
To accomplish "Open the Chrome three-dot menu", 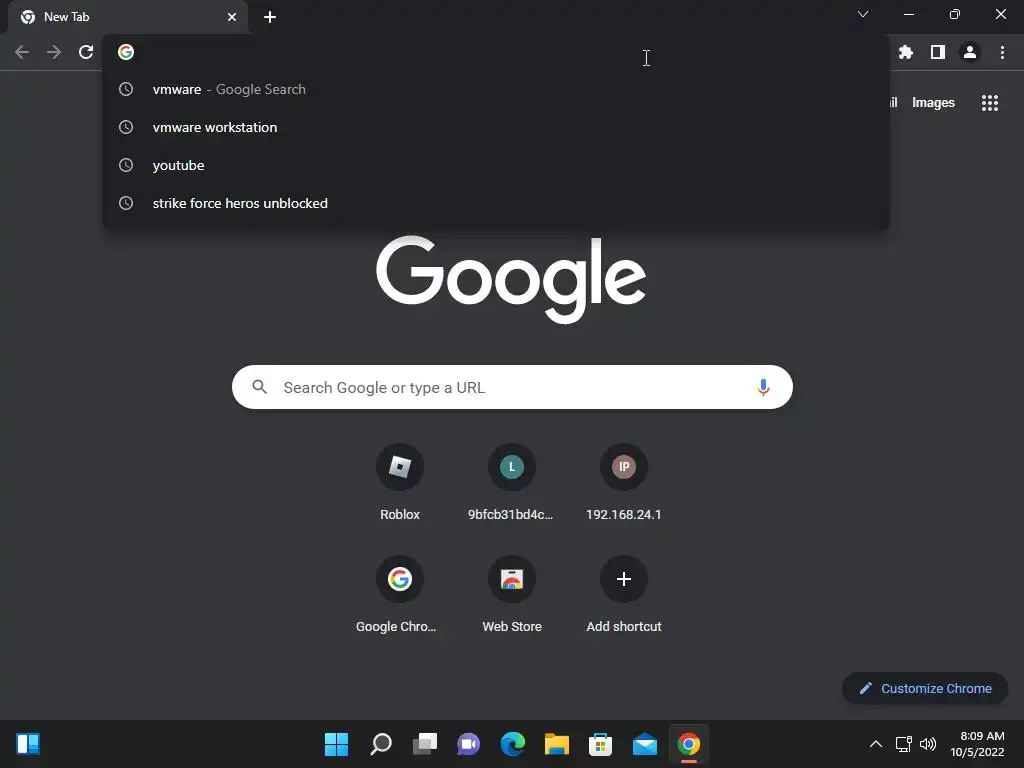I will [x=1002, y=52].
